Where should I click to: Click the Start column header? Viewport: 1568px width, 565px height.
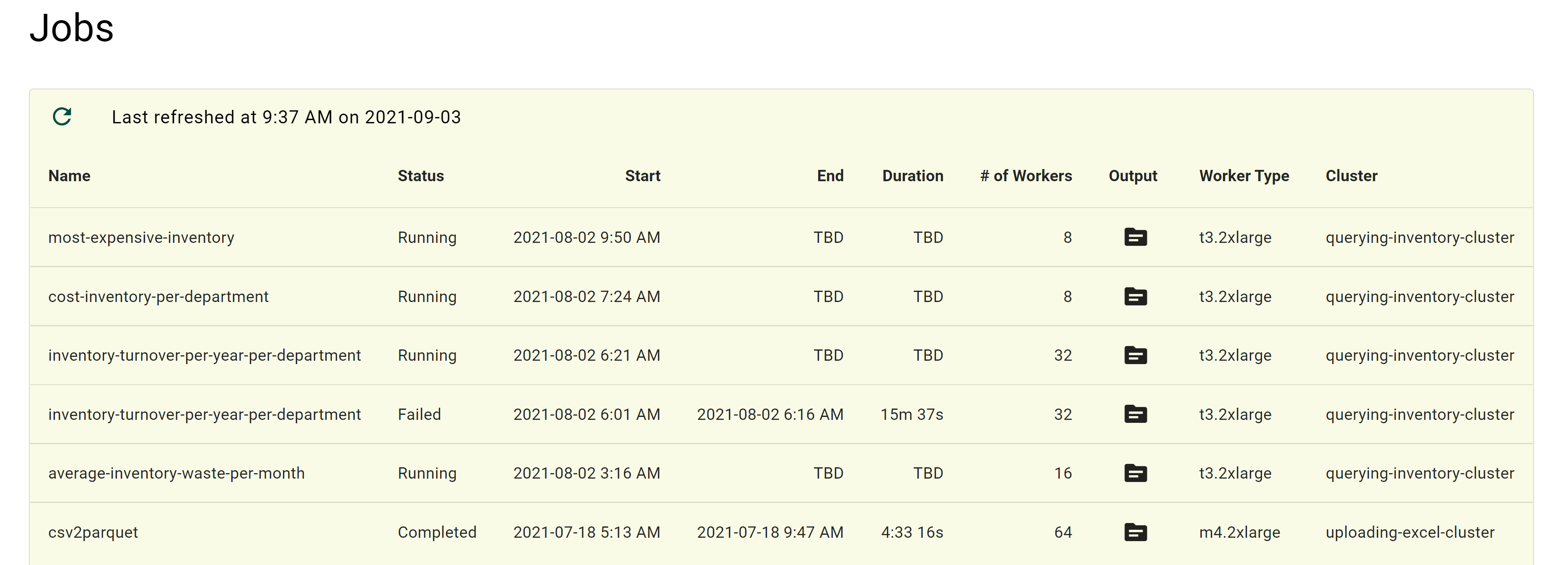[x=642, y=176]
